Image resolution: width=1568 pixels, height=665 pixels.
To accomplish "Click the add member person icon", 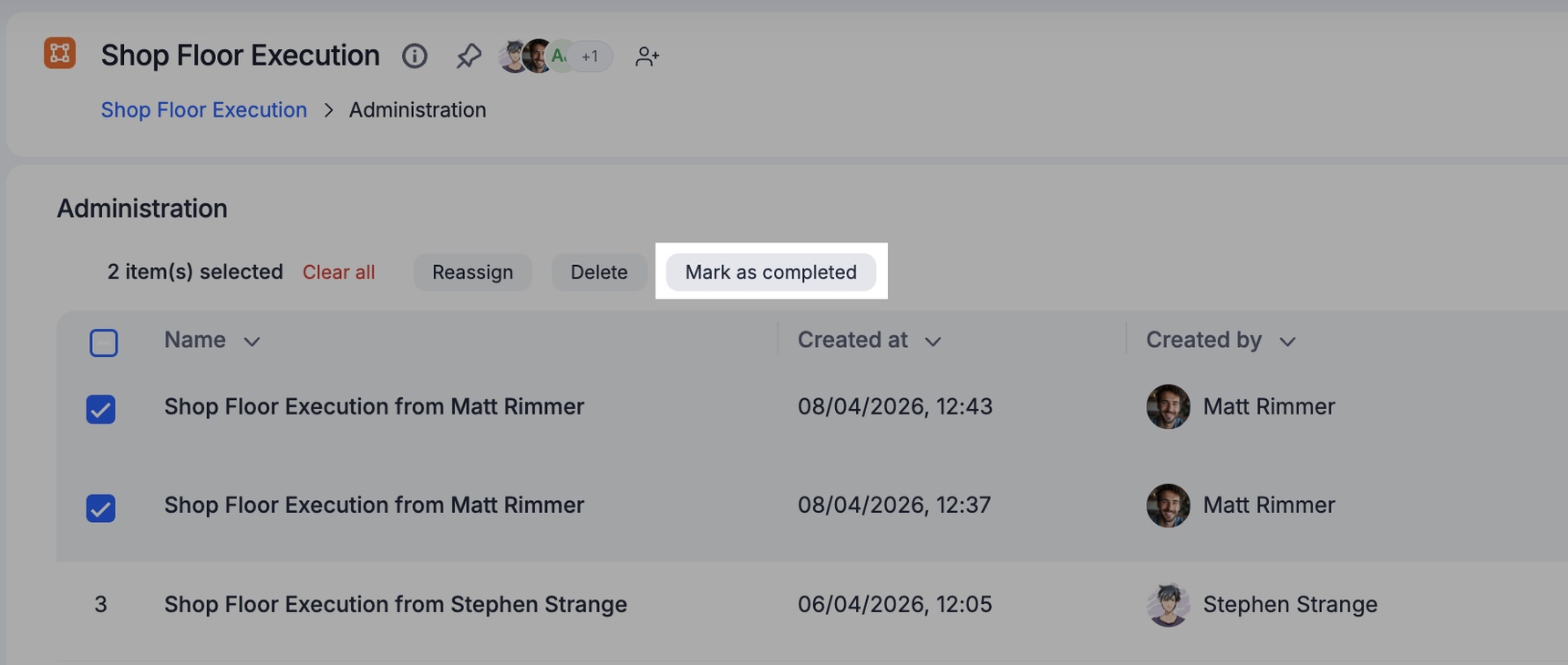I will [x=647, y=56].
